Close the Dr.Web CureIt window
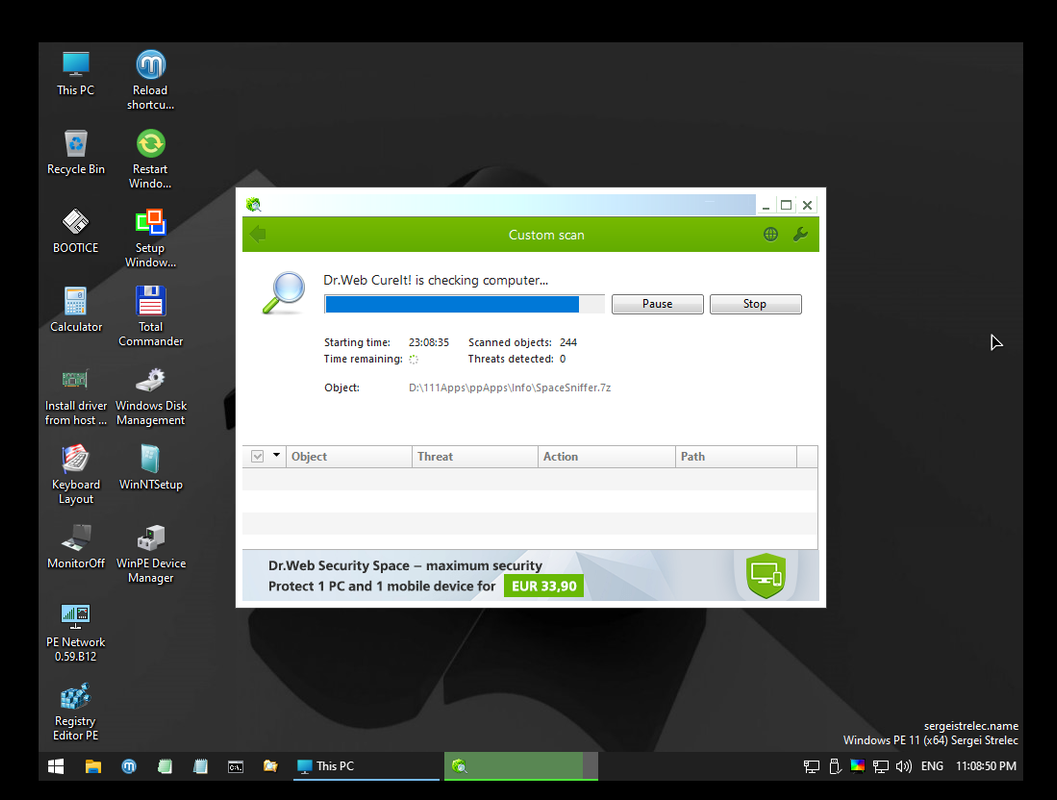 pyautogui.click(x=807, y=205)
